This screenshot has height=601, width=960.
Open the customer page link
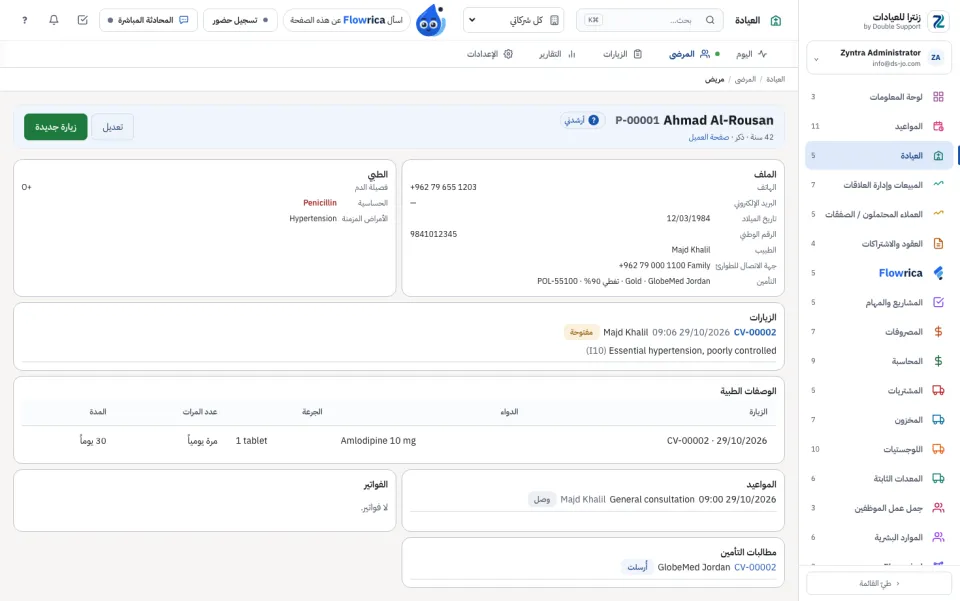coord(708,137)
